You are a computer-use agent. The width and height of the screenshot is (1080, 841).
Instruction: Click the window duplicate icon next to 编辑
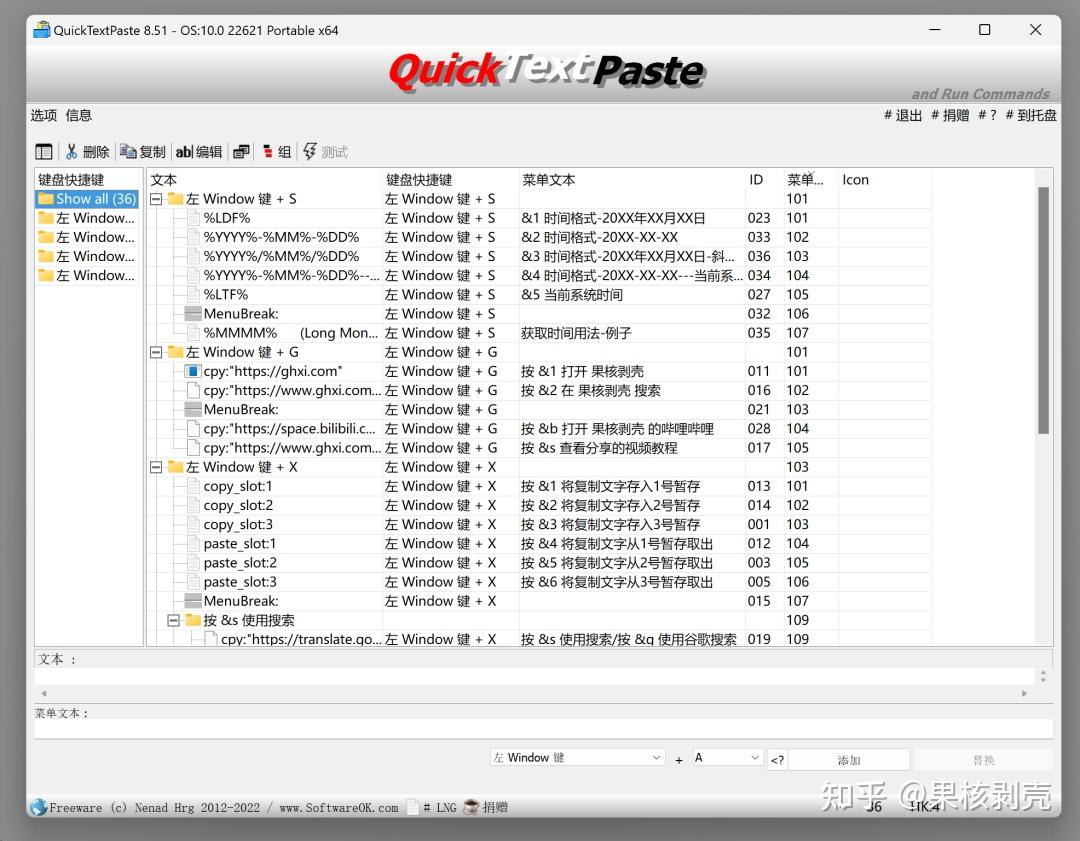240,151
